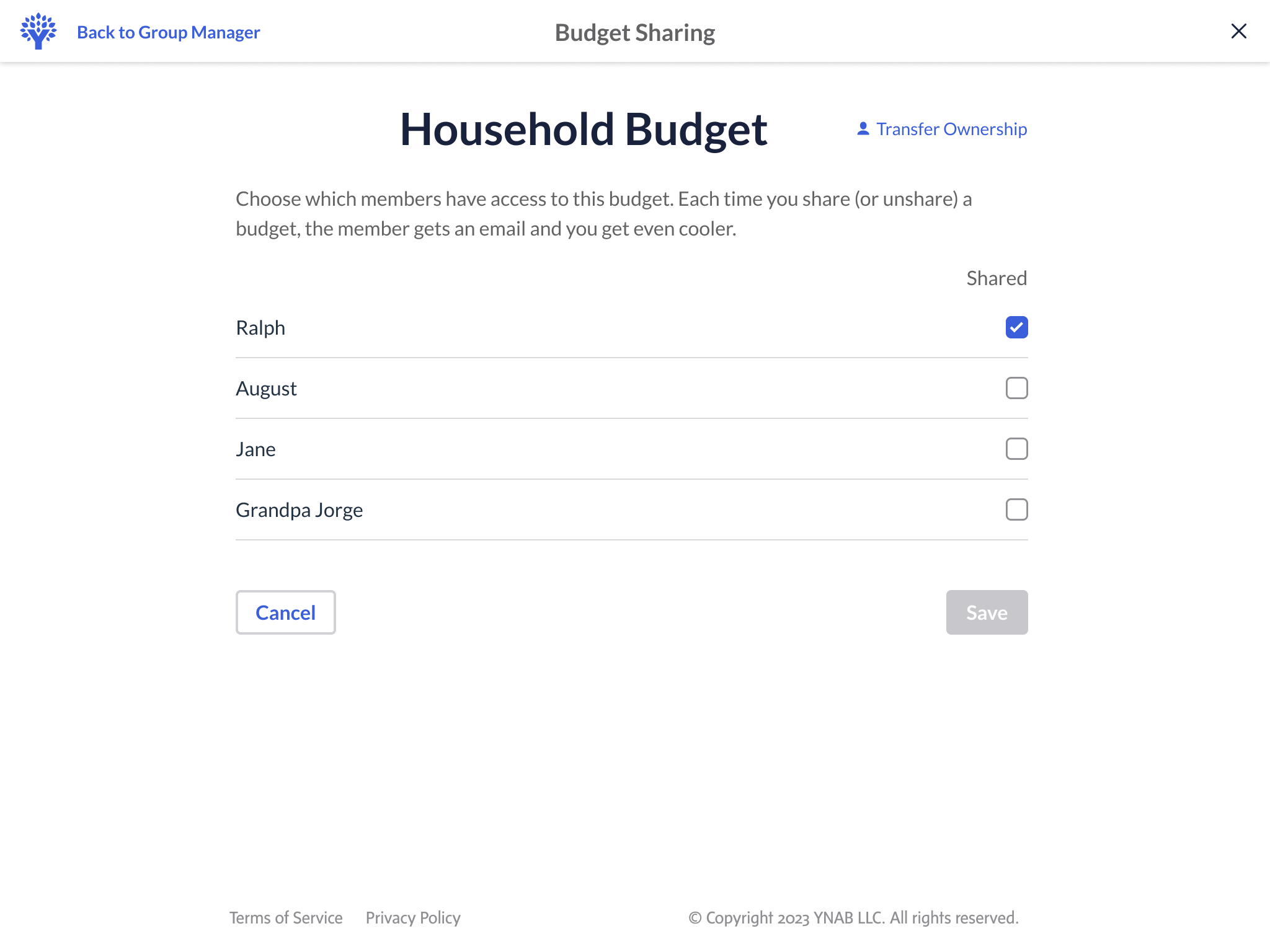Click the 'Choose which members' description text

tap(603, 214)
